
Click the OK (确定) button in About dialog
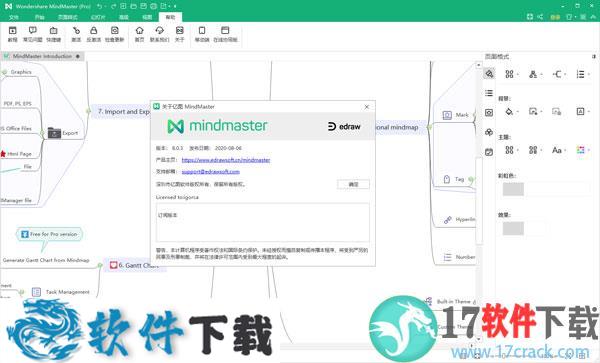353,184
